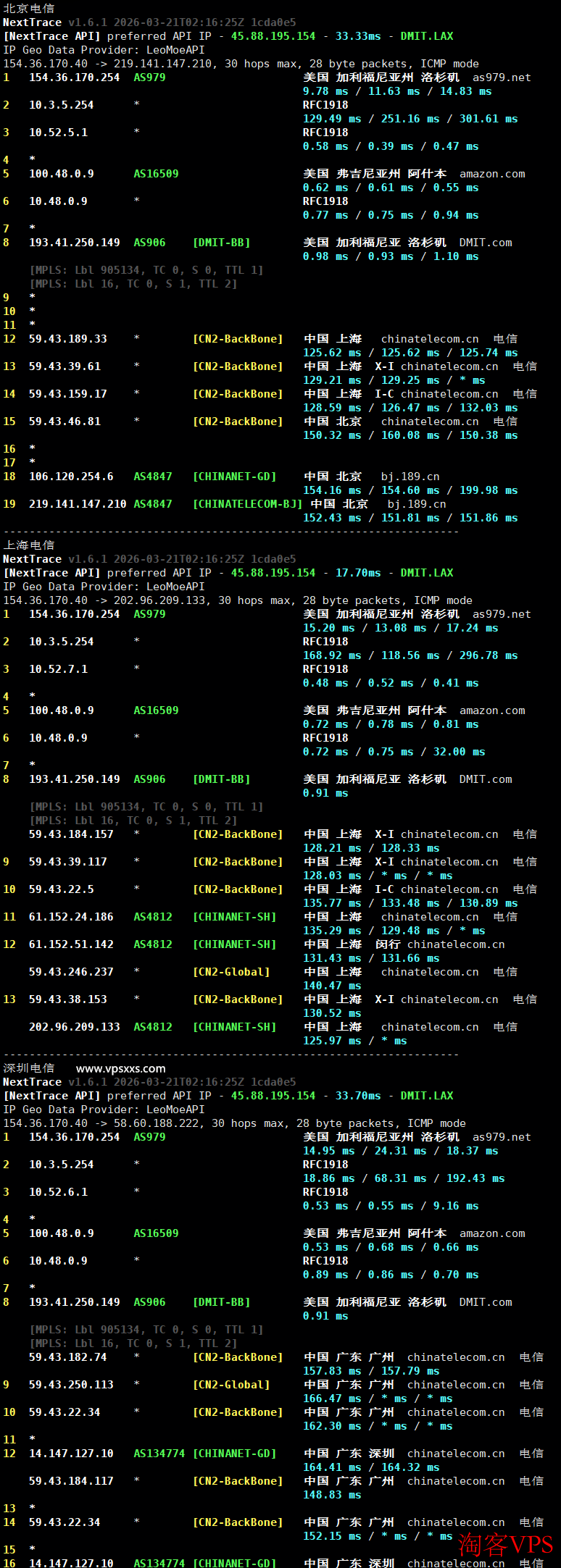Select hop IP address 106.120.254.6
Viewport: 561px width, 1568px height.
click(71, 477)
